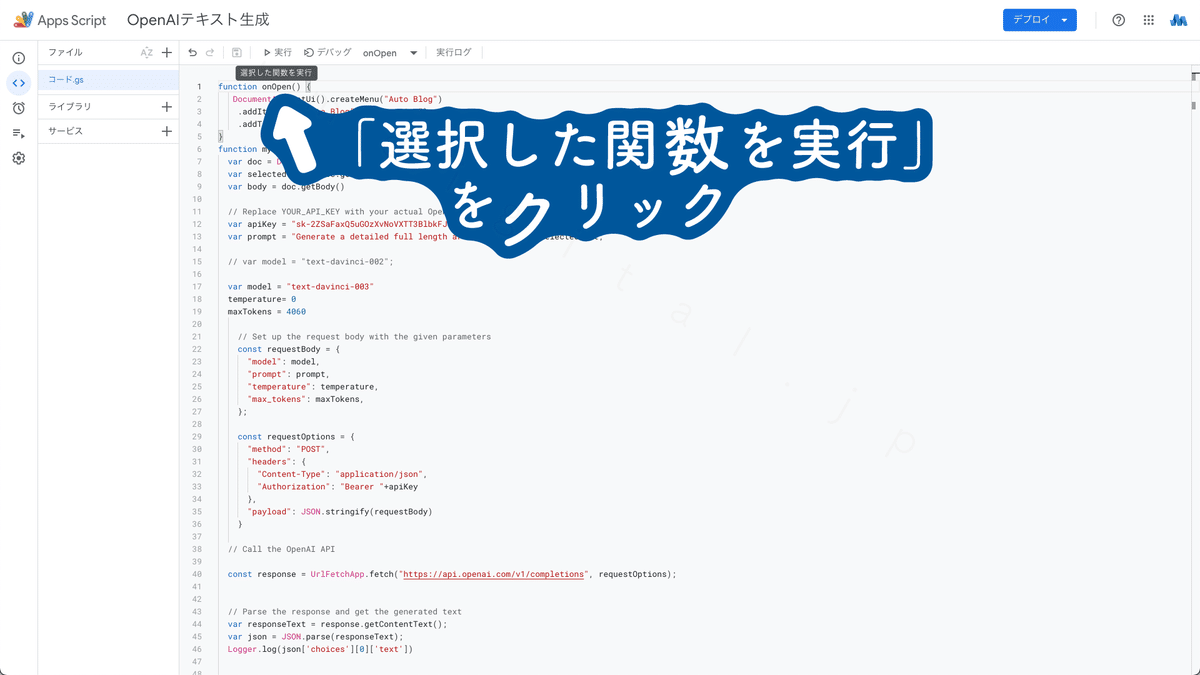Add a library with the plus icon

167,106
